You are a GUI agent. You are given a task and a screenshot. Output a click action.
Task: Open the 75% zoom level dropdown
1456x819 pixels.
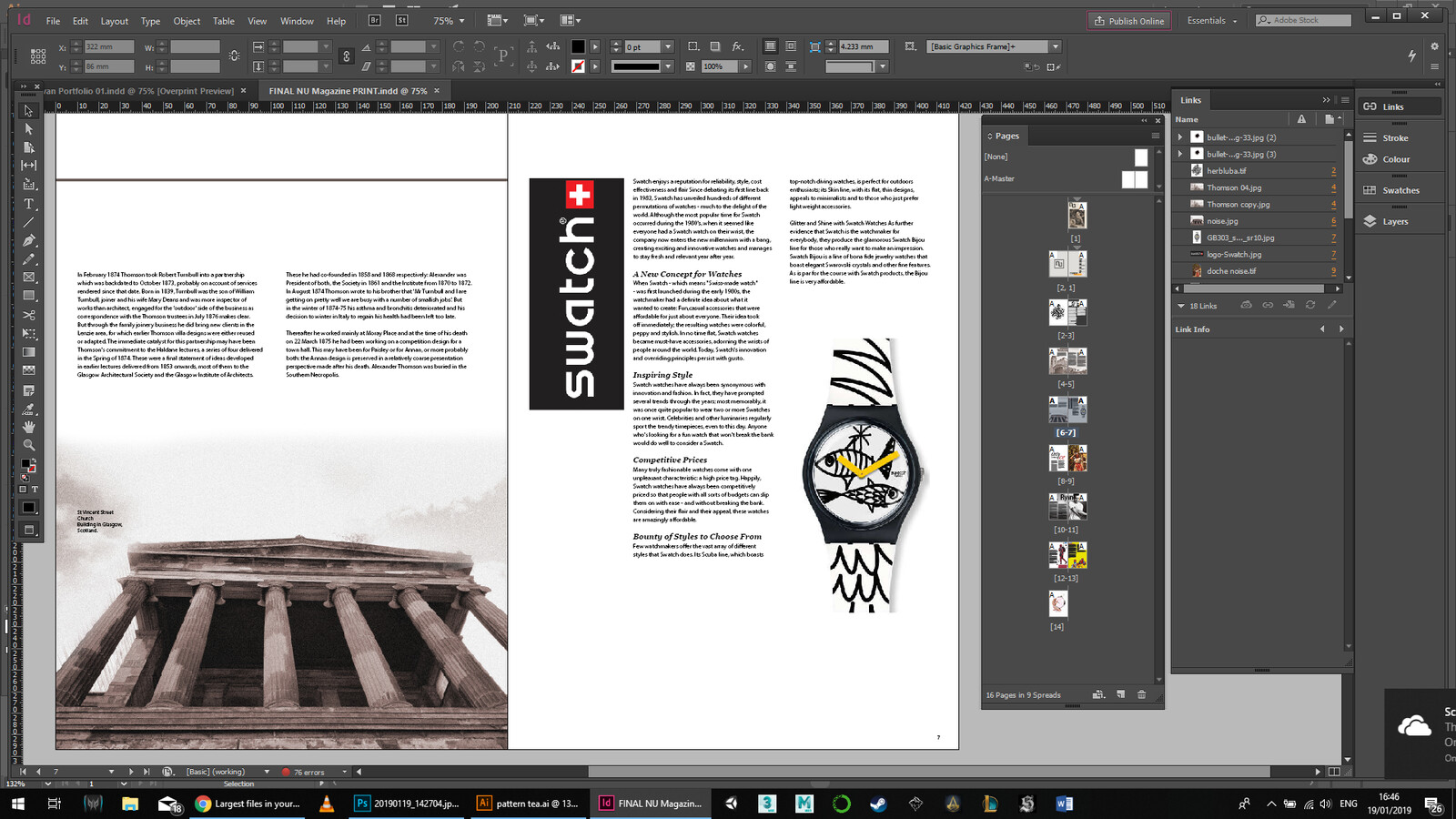click(461, 21)
